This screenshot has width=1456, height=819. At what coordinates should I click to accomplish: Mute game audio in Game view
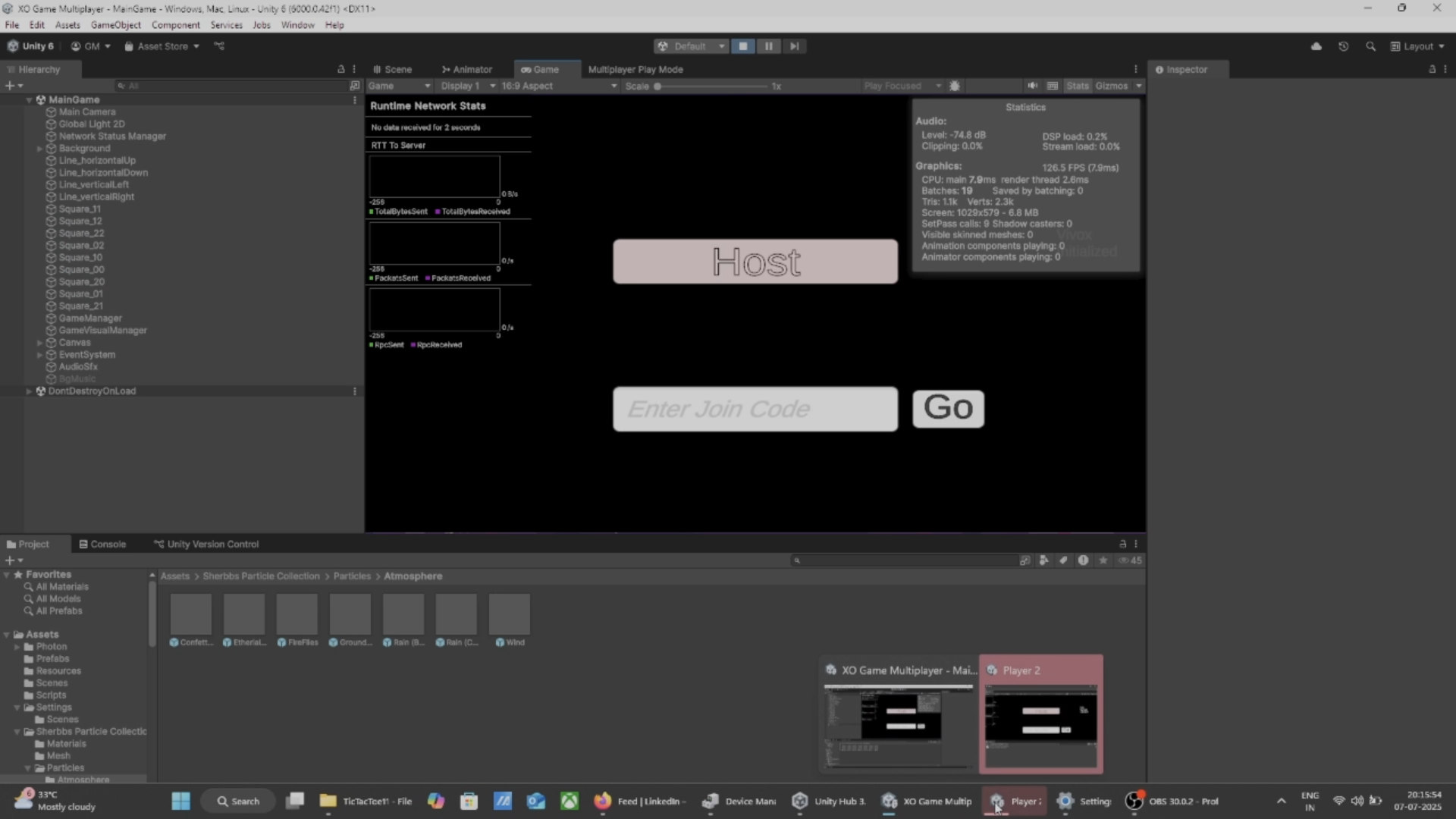[1032, 86]
